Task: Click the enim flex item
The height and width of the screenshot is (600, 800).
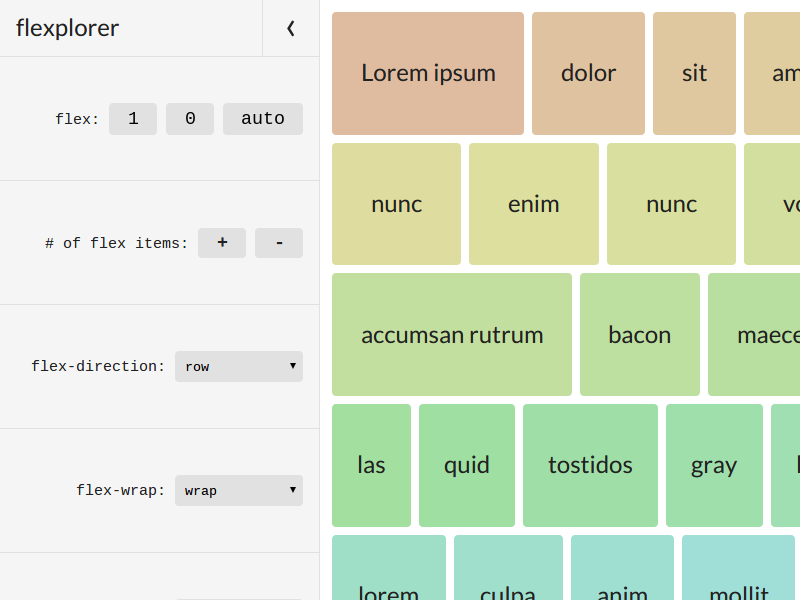Action: pos(533,204)
